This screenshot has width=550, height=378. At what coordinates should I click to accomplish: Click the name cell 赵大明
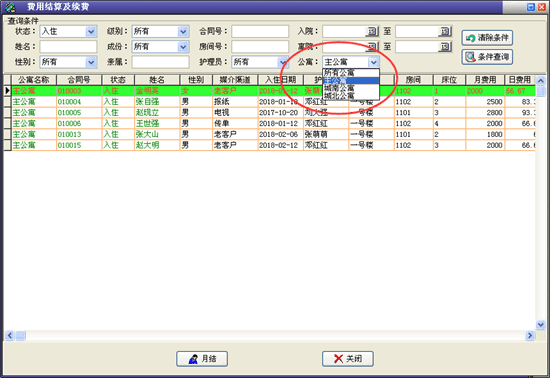(x=157, y=145)
